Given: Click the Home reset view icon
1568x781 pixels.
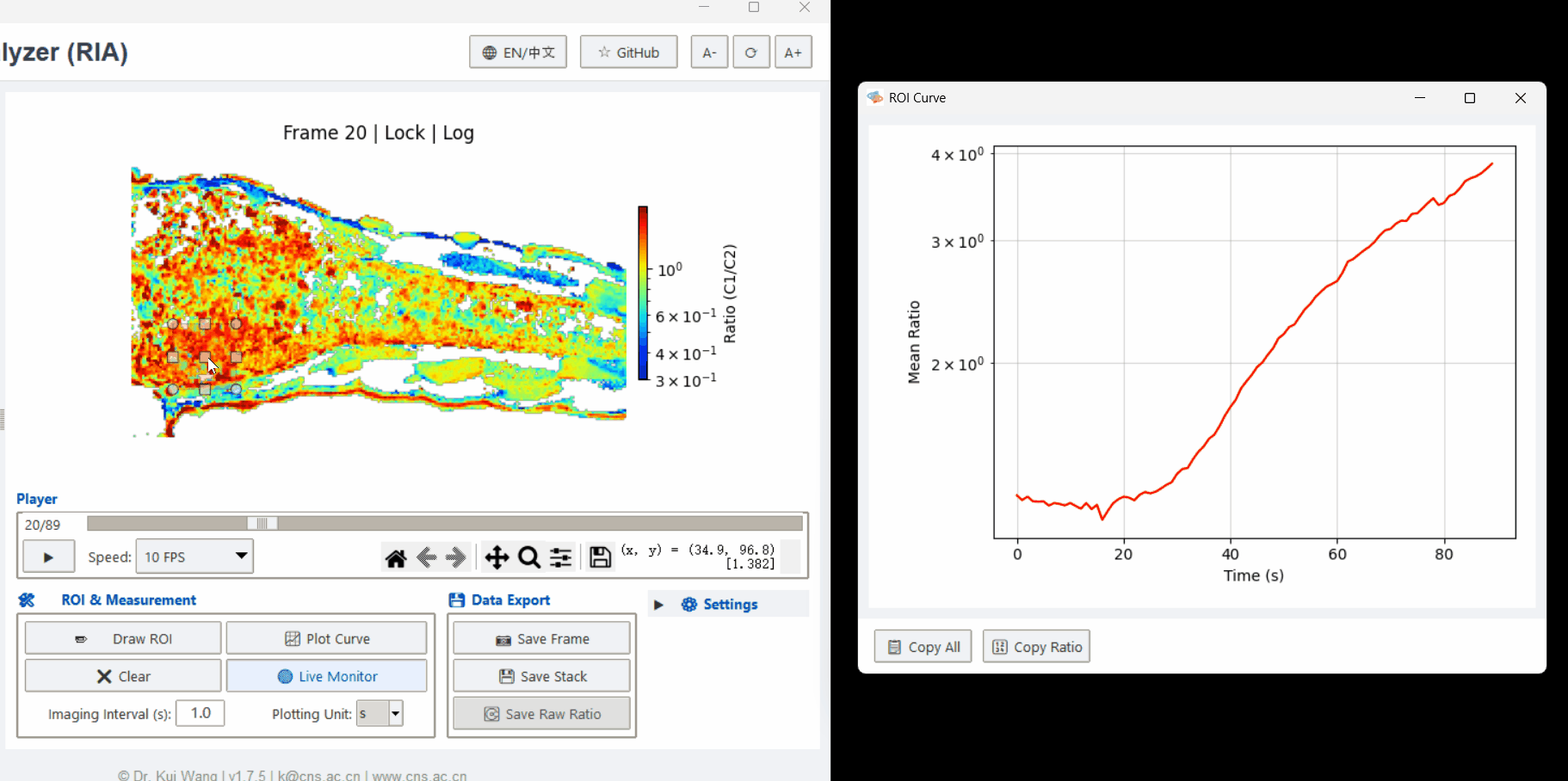Looking at the screenshot, I should click(396, 558).
